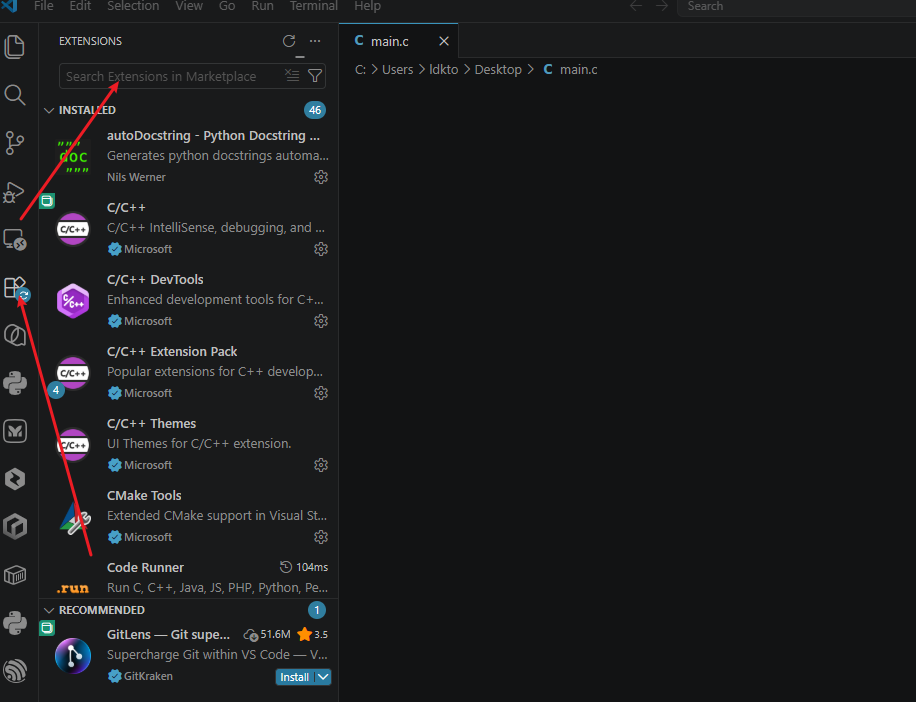Open the Espressif ESP-IDF activity bar icon
Image resolution: width=916 pixels, height=702 pixels.
(x=15, y=671)
